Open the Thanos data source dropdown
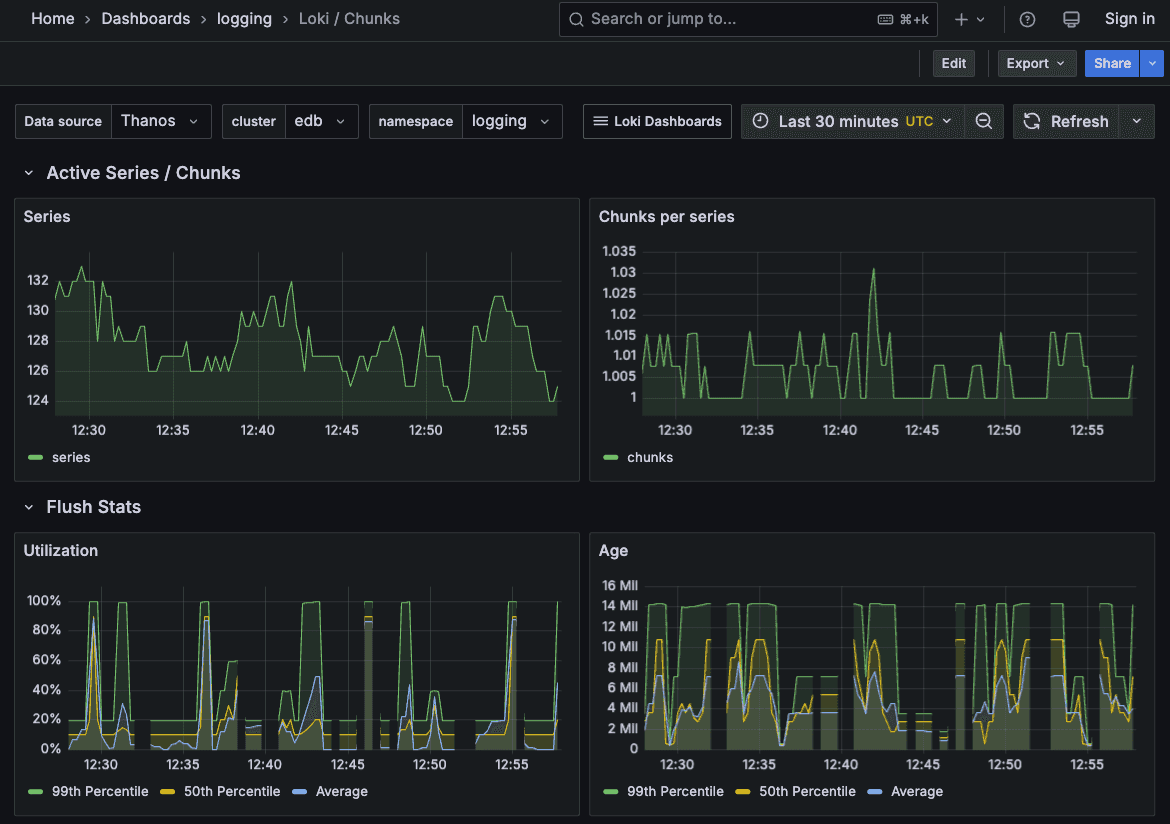 point(161,121)
